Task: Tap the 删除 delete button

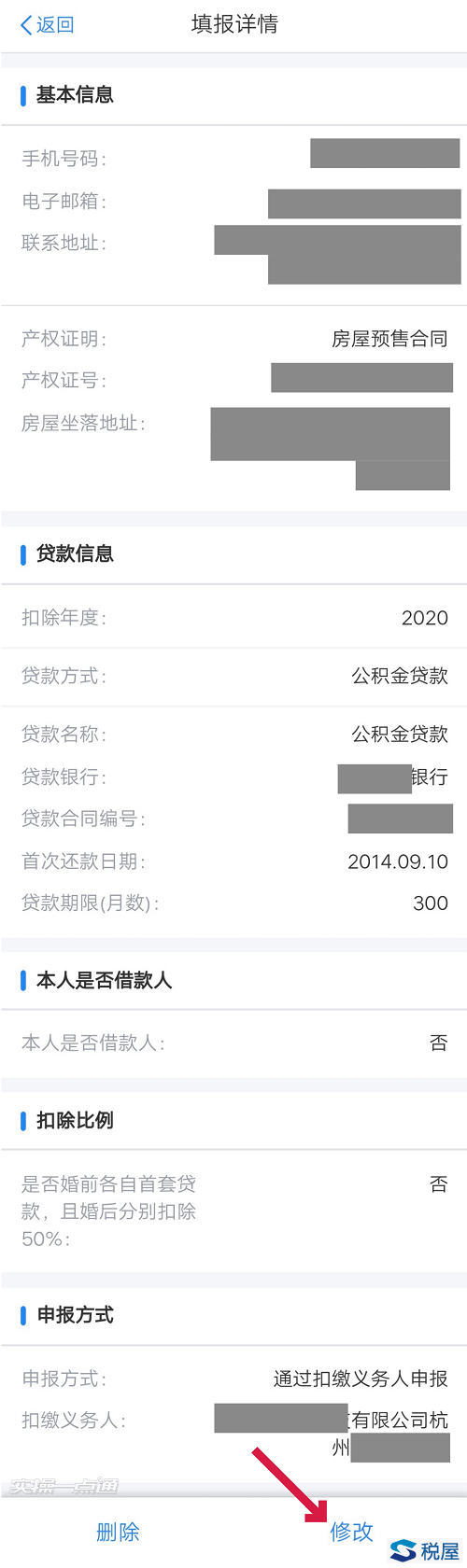Action: (x=118, y=1531)
